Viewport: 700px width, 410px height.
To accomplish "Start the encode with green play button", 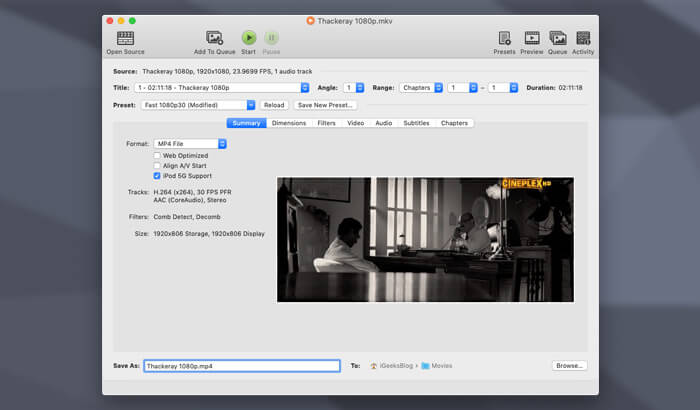I will [x=249, y=38].
